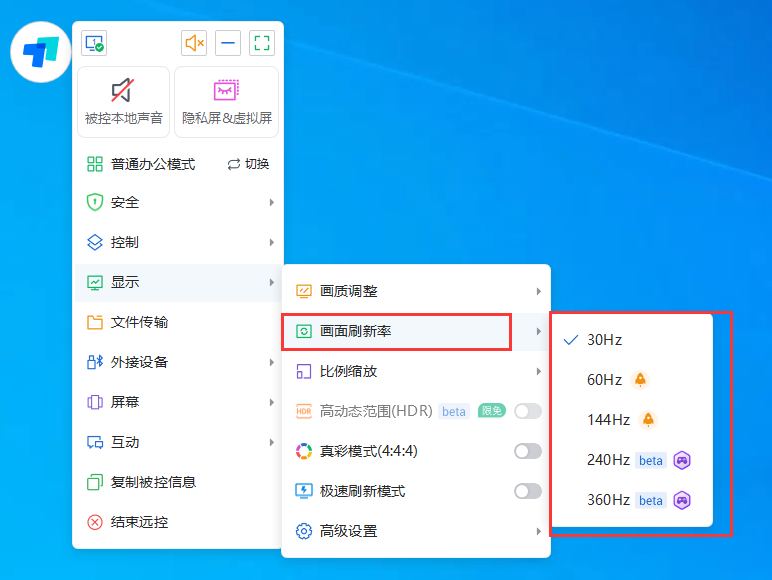The width and height of the screenshot is (772, 580).
Task: Click the layers icon beside 控制
Action: pos(95,242)
